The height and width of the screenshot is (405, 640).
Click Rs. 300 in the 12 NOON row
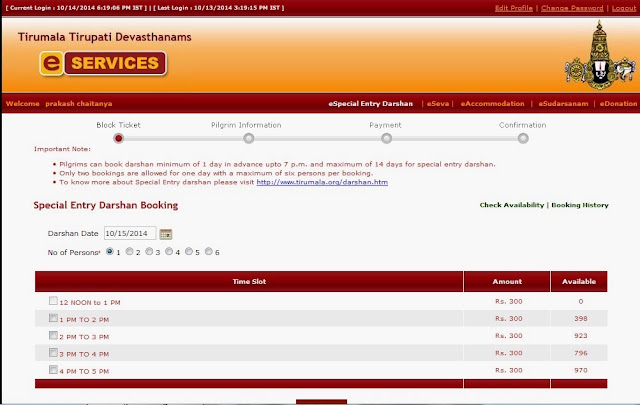[x=509, y=301]
